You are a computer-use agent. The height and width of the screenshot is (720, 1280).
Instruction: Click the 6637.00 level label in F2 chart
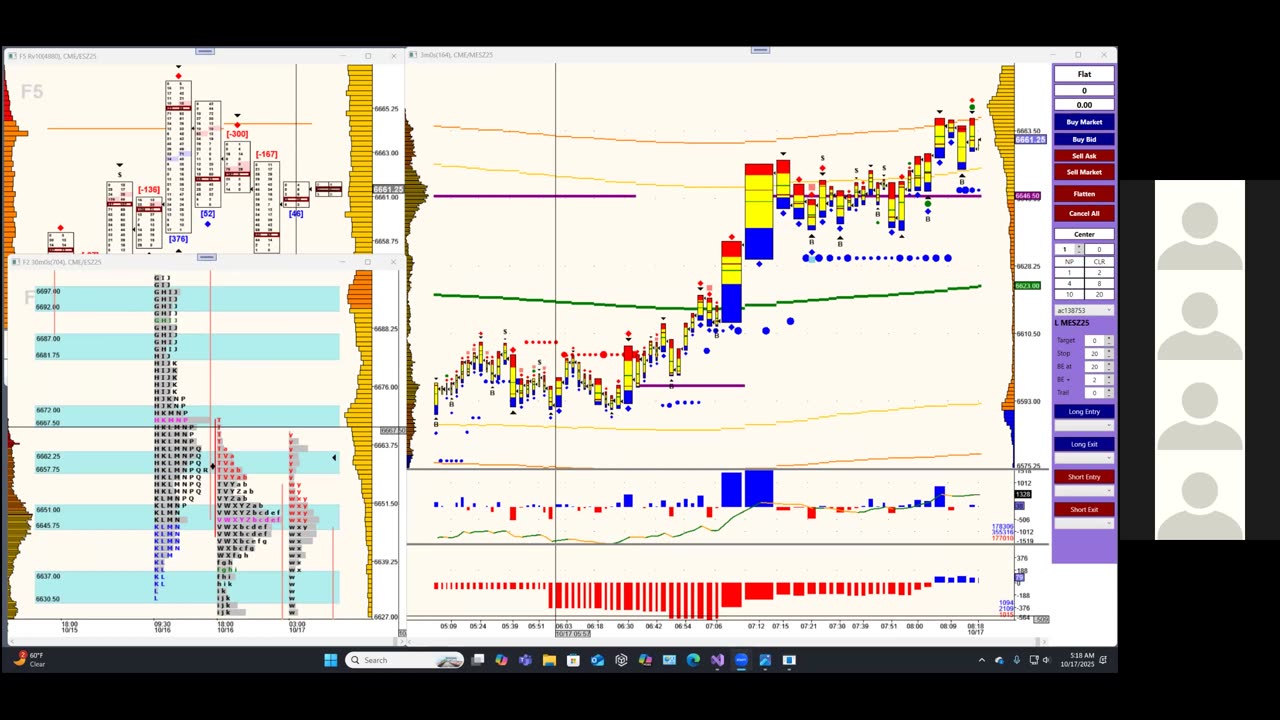tap(48, 576)
